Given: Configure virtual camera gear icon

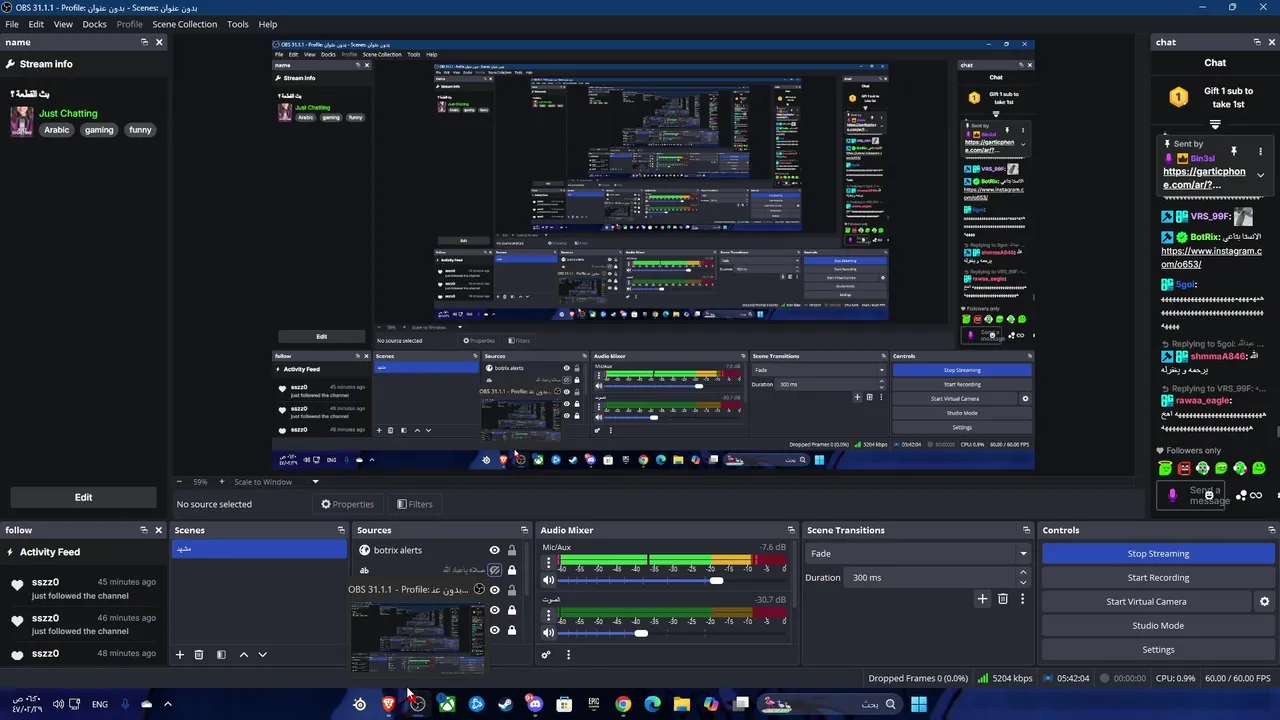Looking at the screenshot, I should 1264,602.
